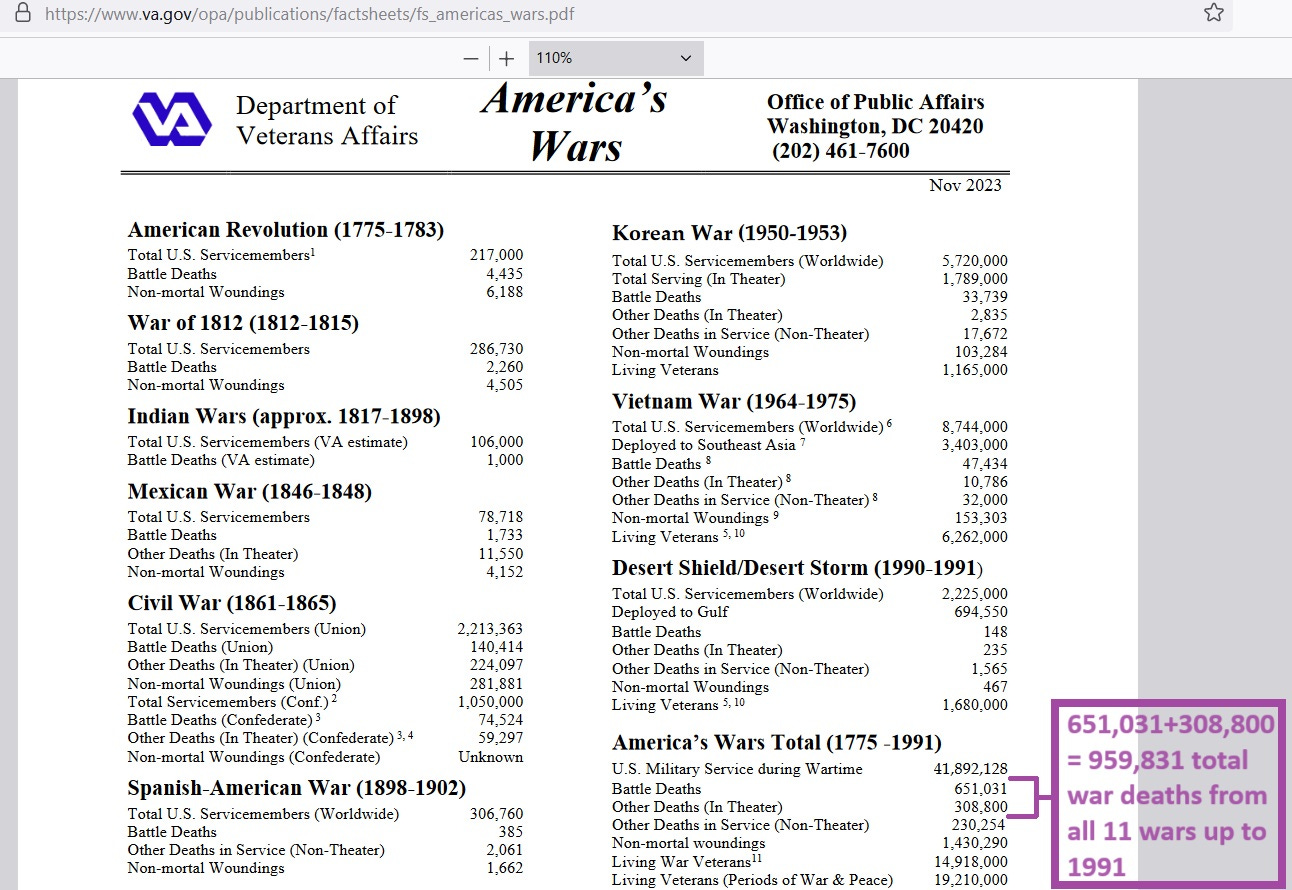Select the 14,918,000 living war veterans value
Viewport: 1292px width, 890px height.
pyautogui.click(x=971, y=862)
